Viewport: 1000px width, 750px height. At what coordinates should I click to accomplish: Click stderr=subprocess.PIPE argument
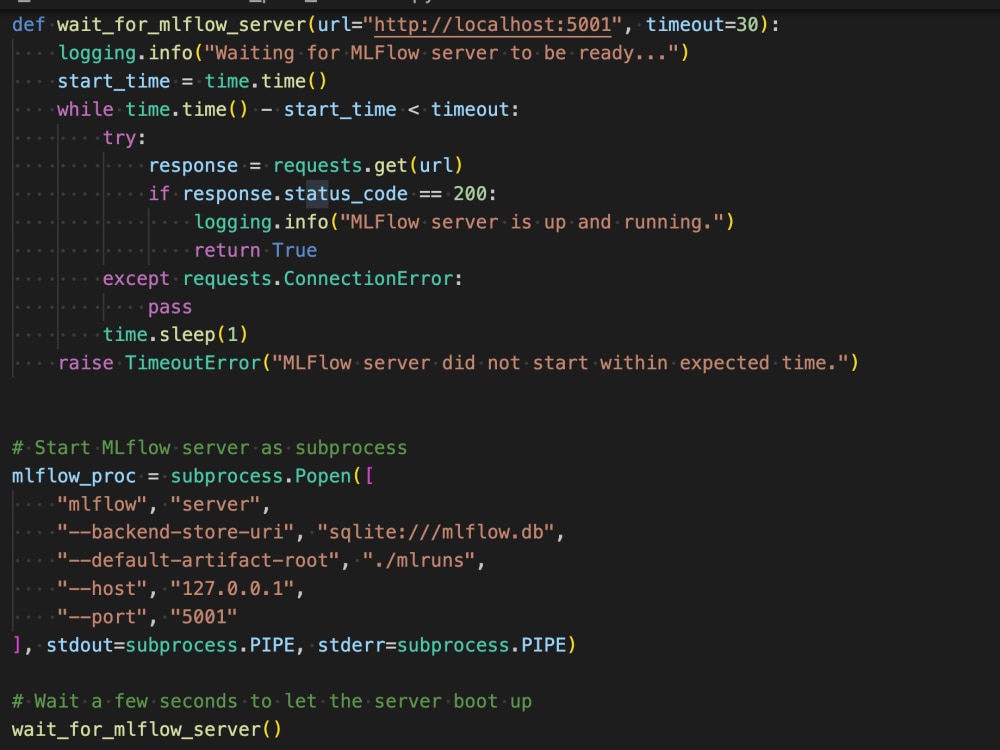point(442,645)
